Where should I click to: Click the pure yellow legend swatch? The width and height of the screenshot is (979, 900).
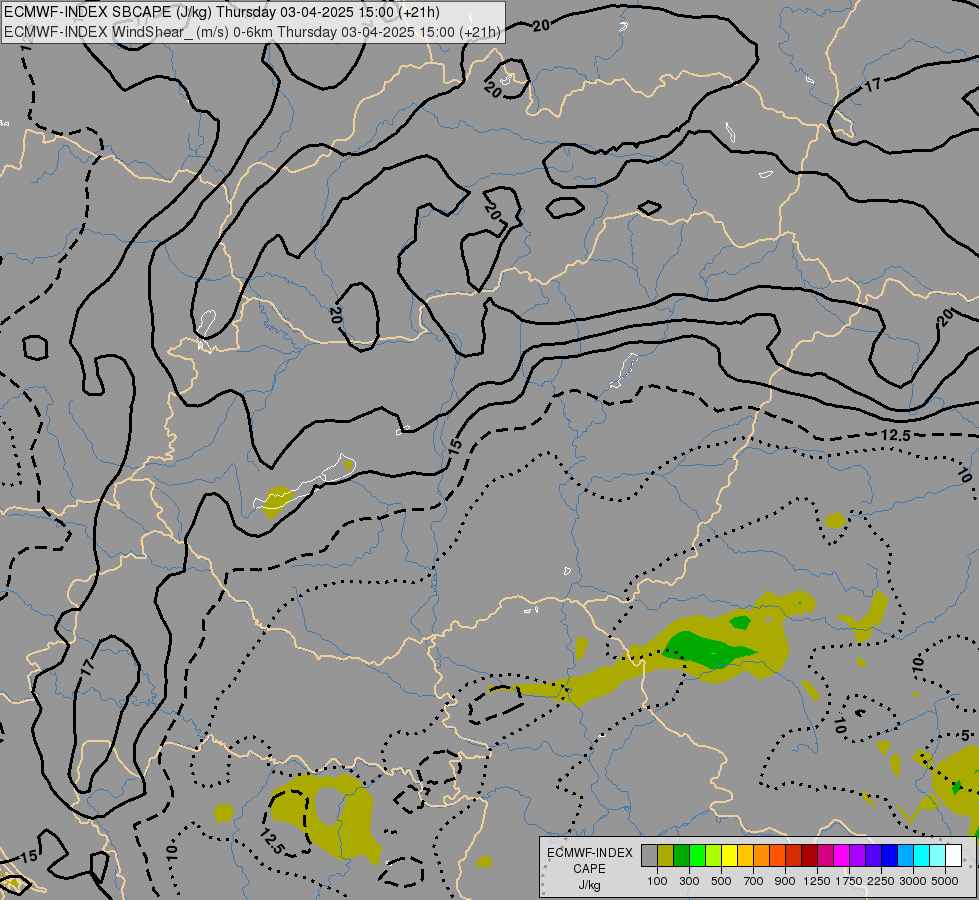click(x=730, y=855)
